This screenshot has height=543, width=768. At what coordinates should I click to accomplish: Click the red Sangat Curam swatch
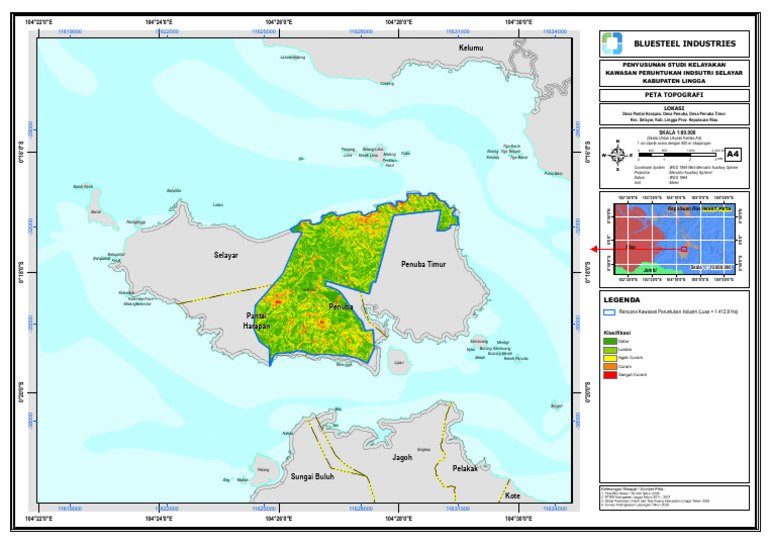point(610,375)
